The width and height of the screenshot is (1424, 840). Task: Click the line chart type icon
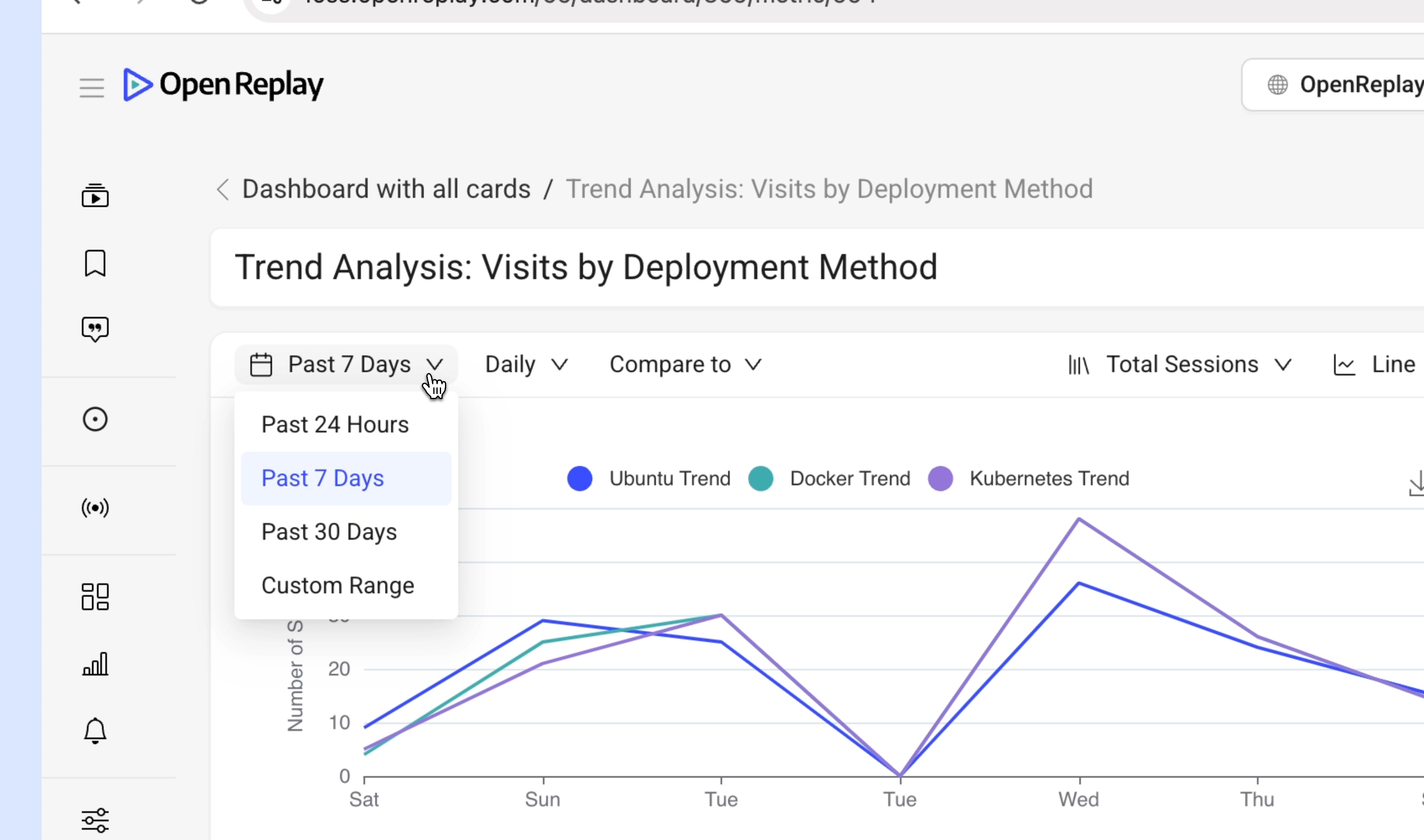1344,365
